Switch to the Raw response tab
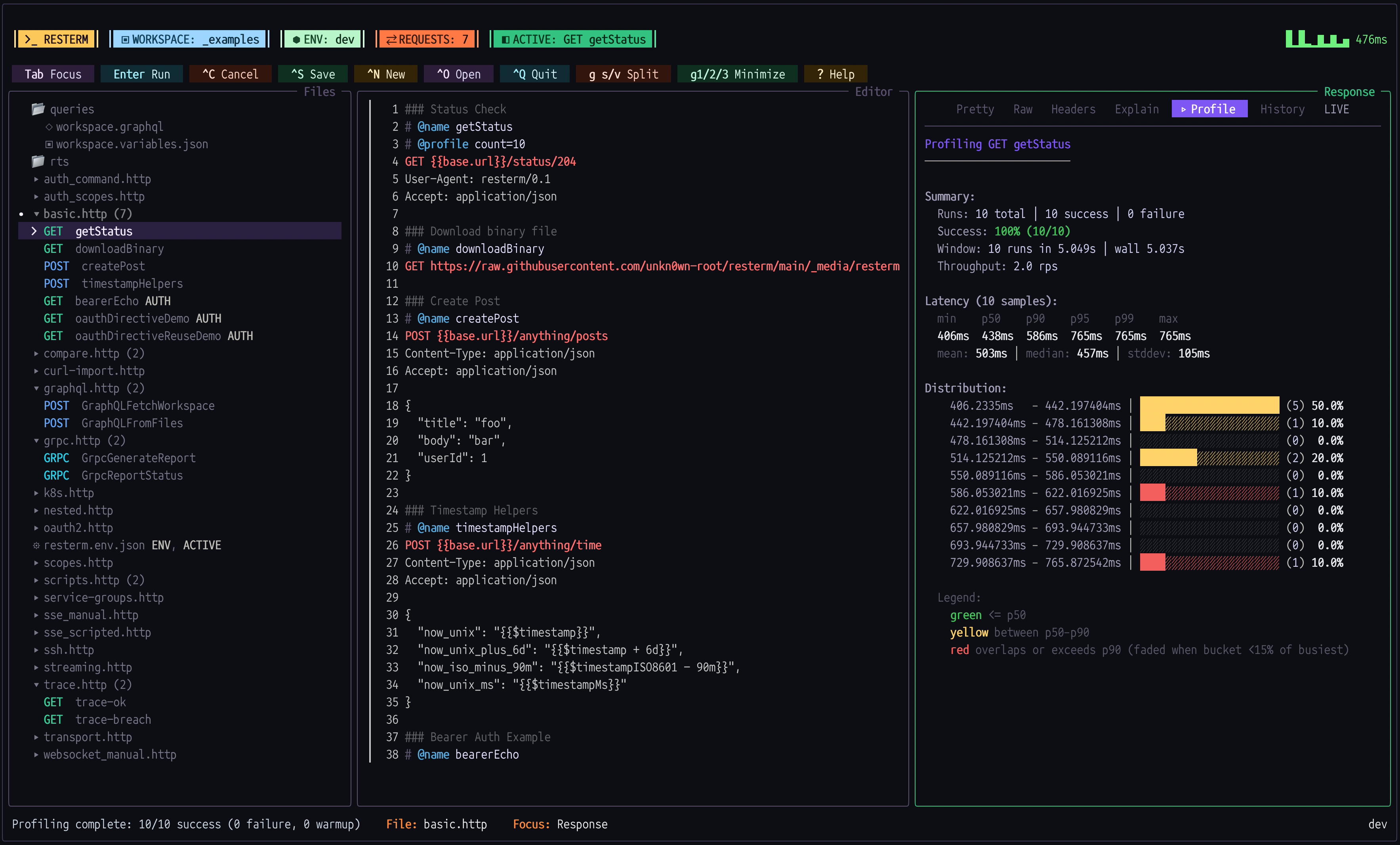The image size is (1400, 845). [1023, 109]
